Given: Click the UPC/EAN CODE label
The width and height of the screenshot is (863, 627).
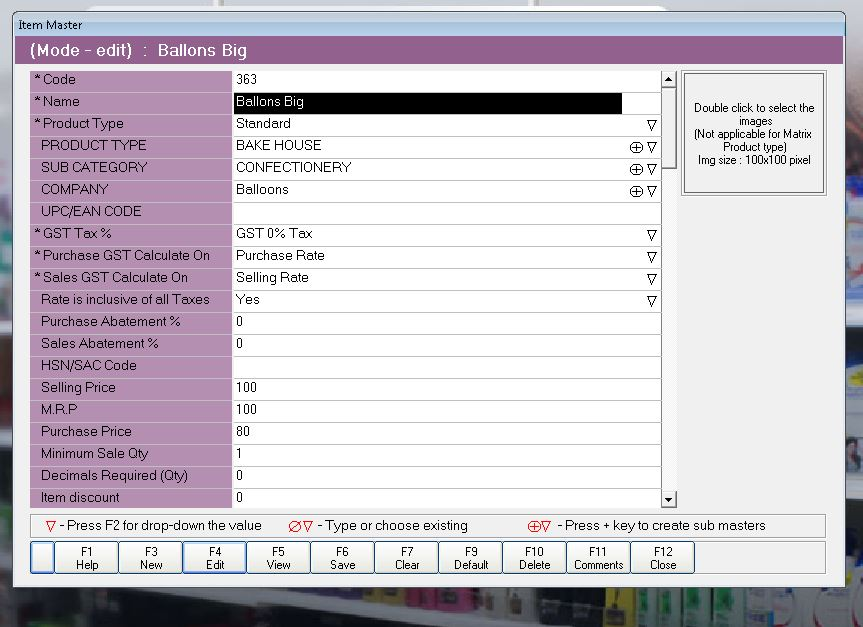Looking at the screenshot, I should 91,211.
